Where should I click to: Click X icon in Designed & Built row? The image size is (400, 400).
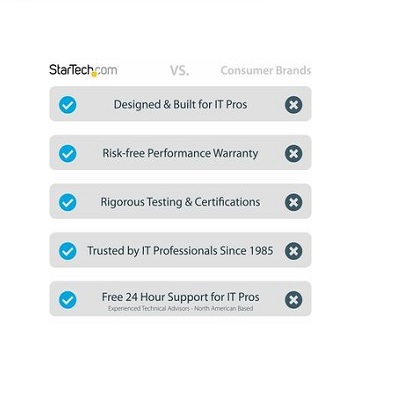294,105
